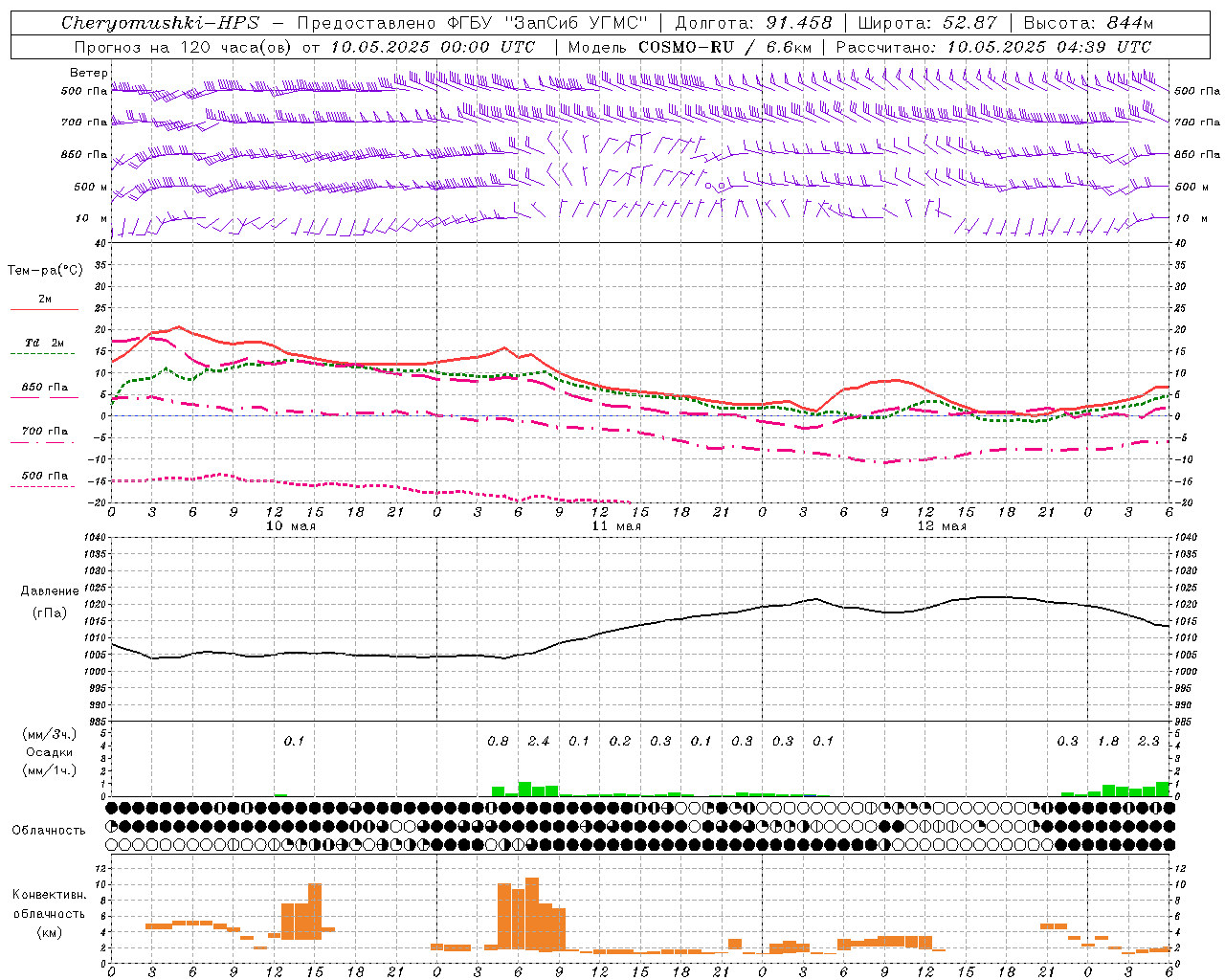Click the 'Ветер' wind section label
The image size is (1225, 980).
click(x=88, y=73)
